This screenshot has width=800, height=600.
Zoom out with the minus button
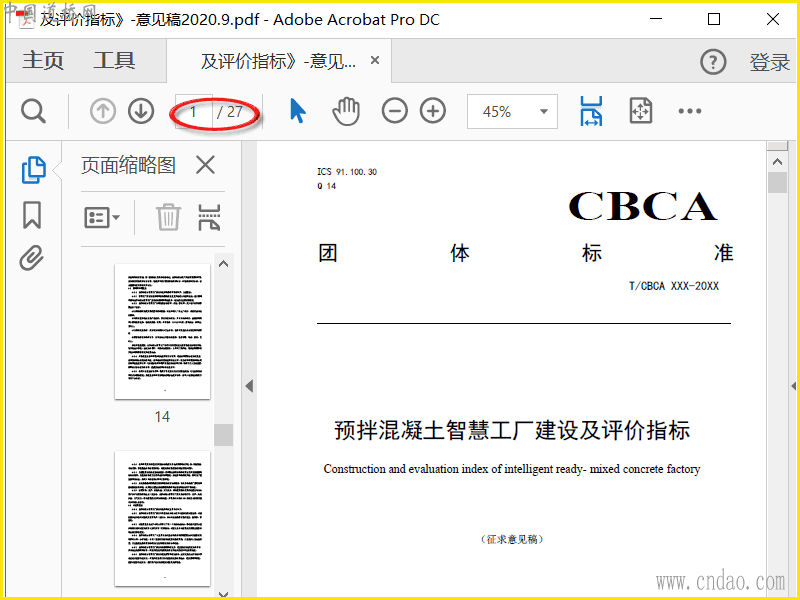[x=394, y=111]
